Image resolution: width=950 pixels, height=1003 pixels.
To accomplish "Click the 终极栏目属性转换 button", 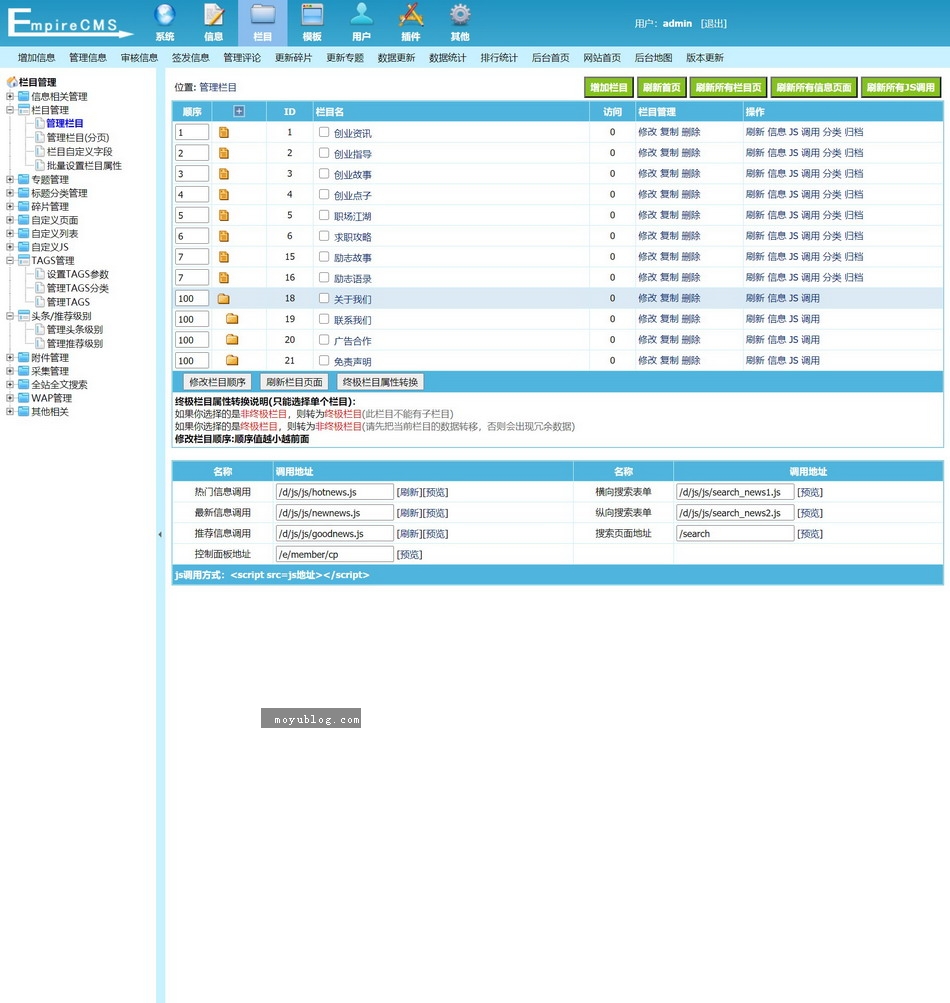I will point(381,383).
